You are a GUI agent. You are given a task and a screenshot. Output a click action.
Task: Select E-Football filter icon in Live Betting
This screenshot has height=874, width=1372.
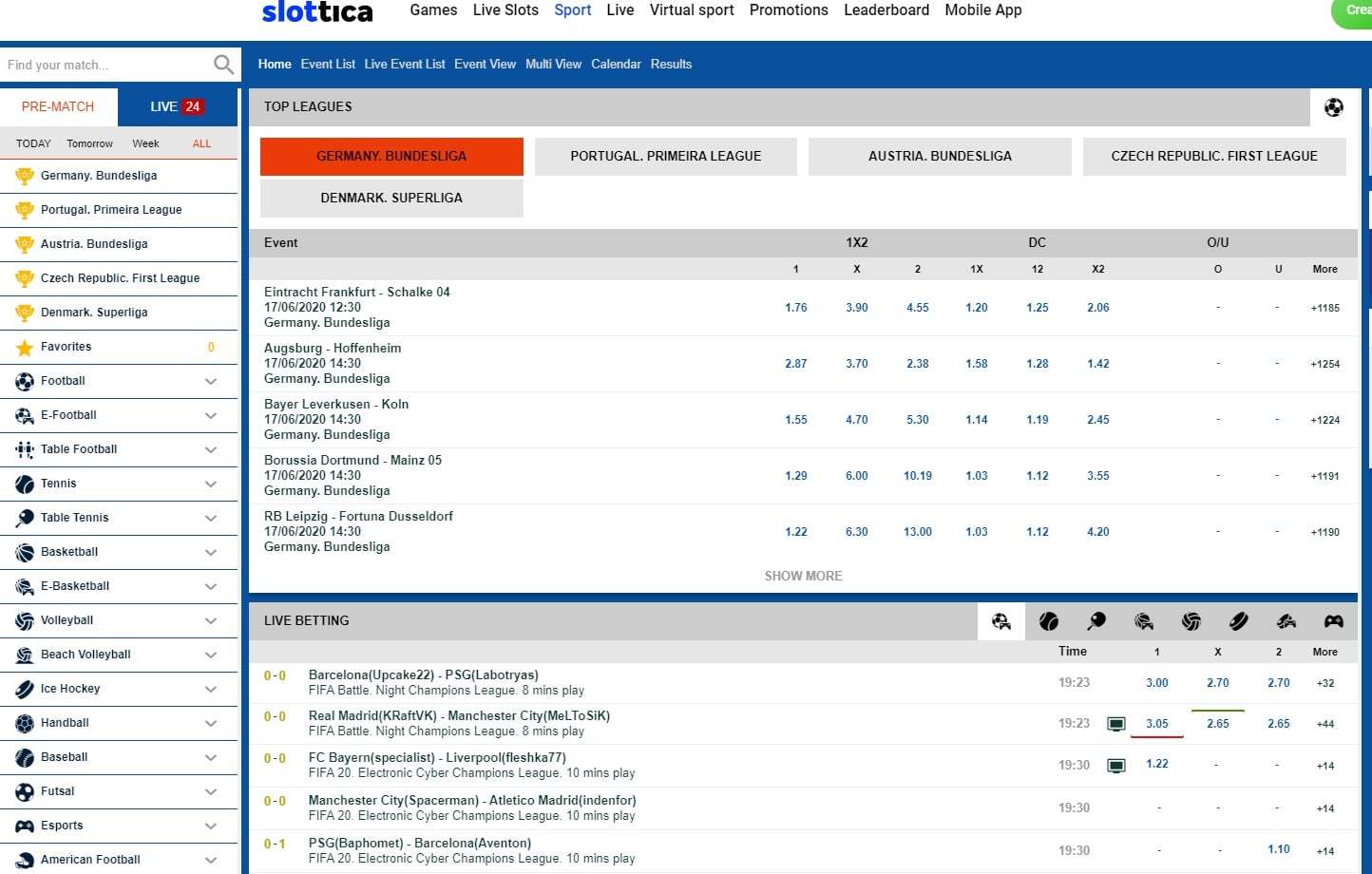[1001, 621]
